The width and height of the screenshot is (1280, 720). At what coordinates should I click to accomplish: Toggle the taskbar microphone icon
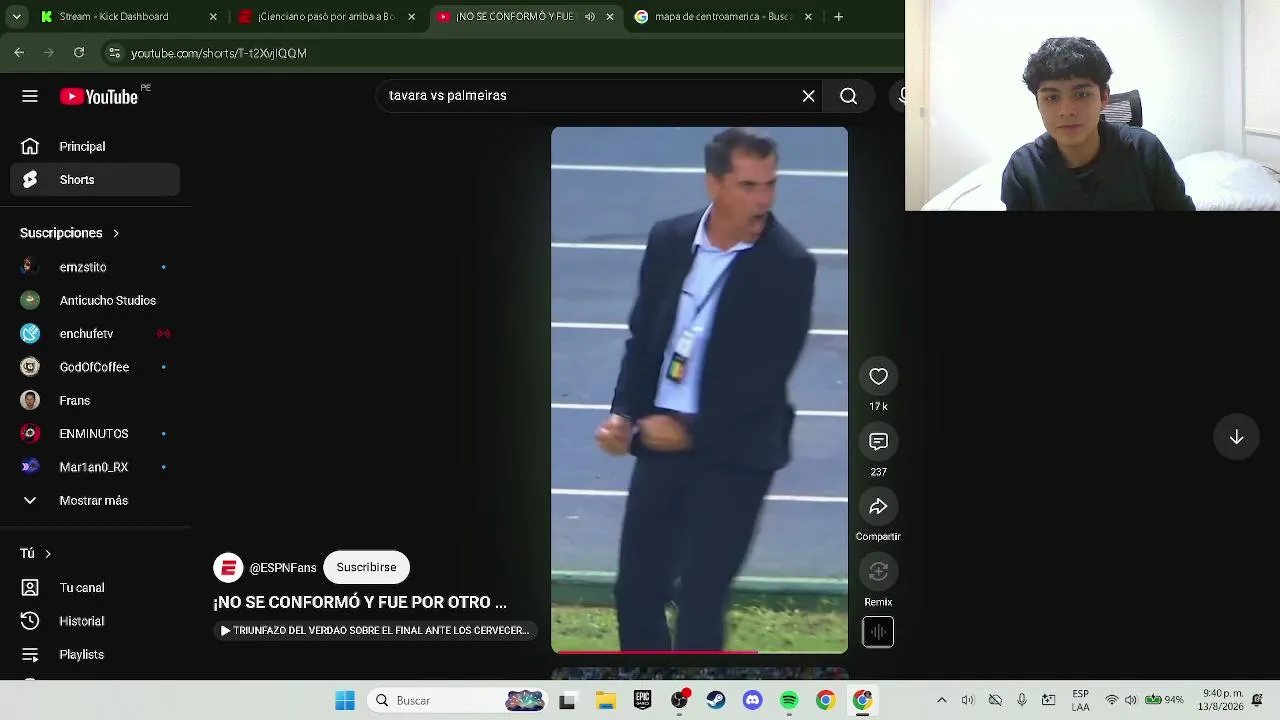coord(1021,701)
